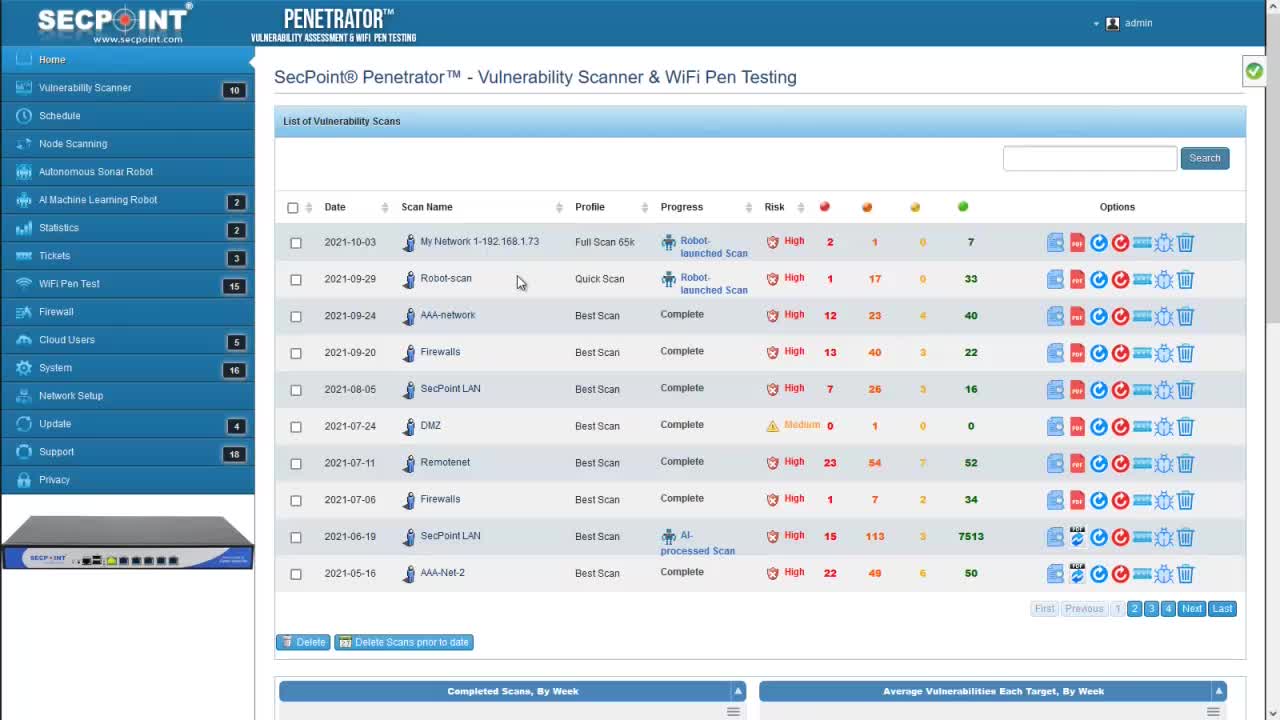
Task: Open AI Machine Learning Robot menu
Action: pos(127,200)
